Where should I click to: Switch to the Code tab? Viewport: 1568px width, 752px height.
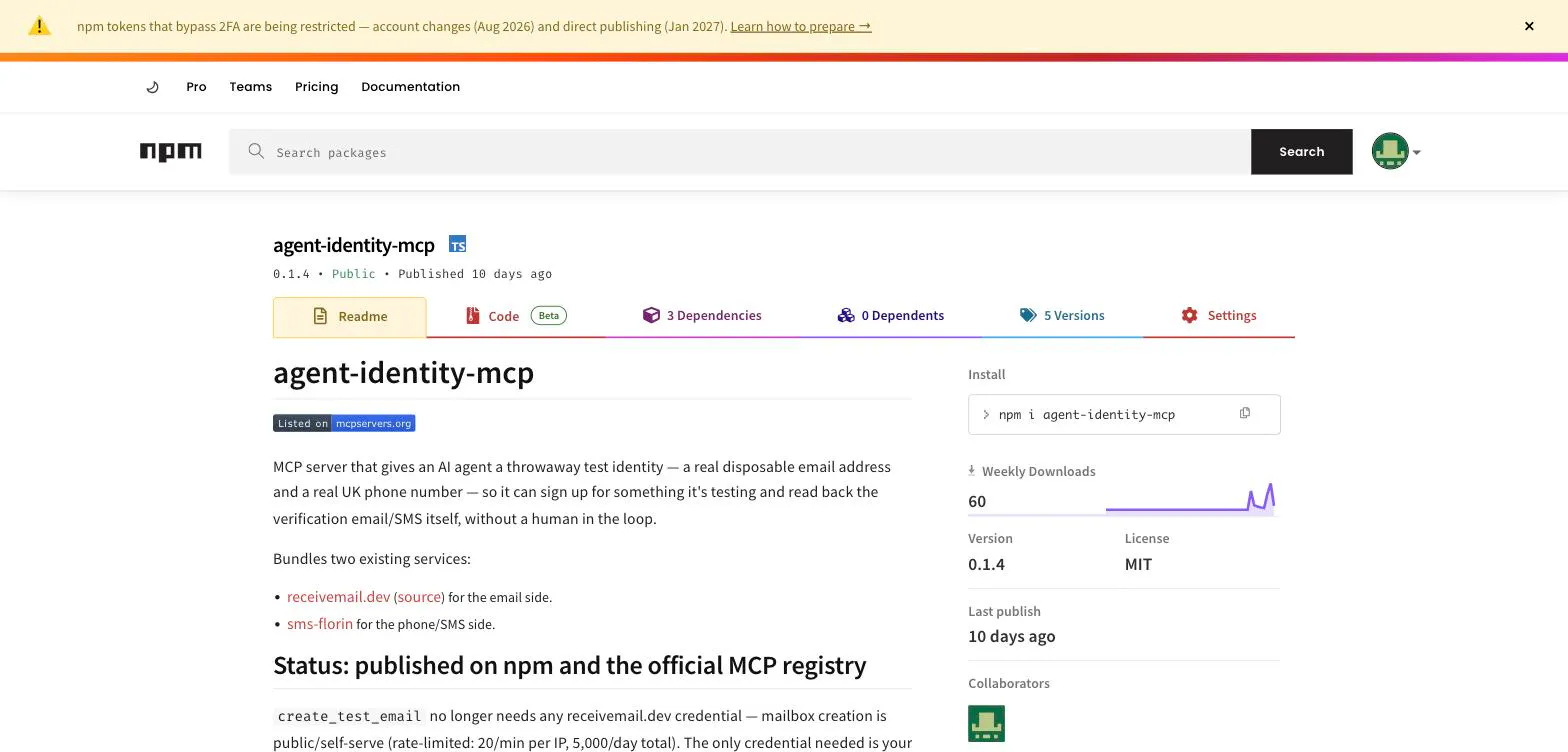click(x=515, y=316)
